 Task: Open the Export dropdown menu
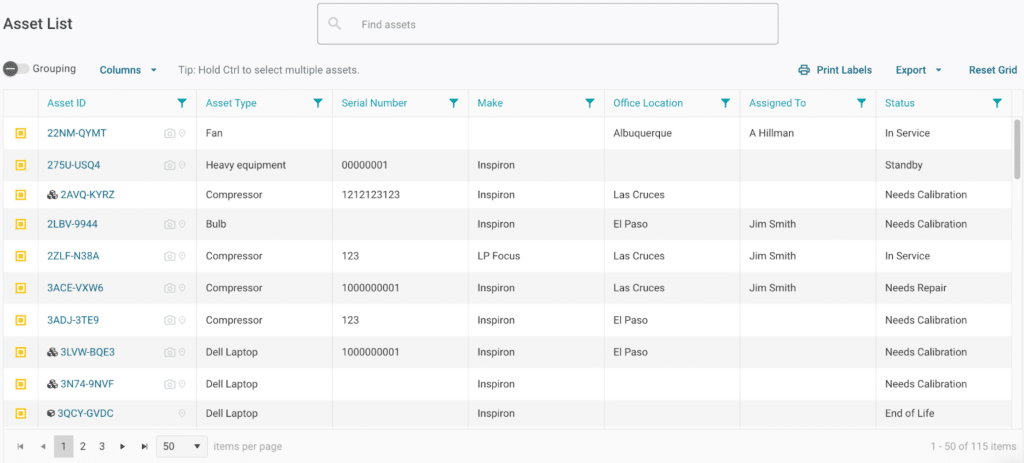[x=918, y=70]
